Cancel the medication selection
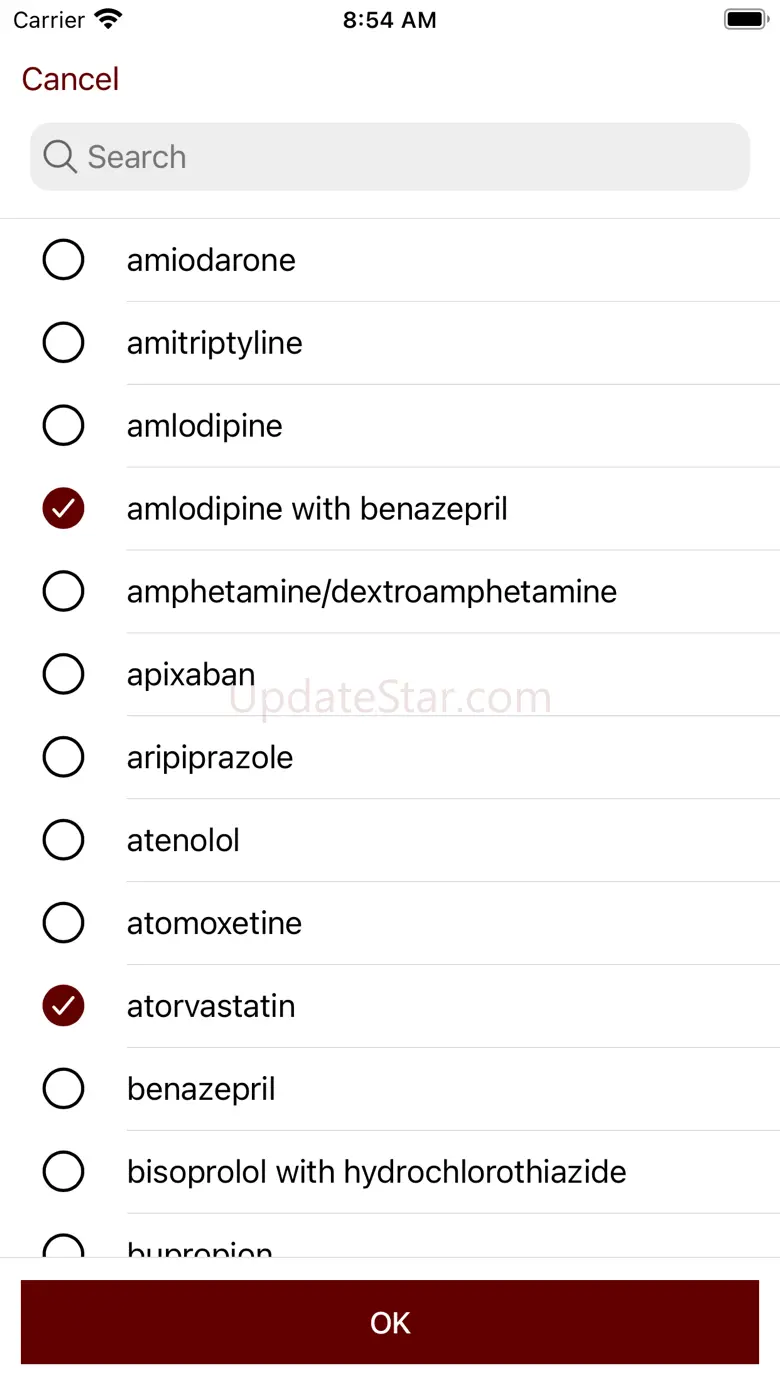780x1387 pixels. pyautogui.click(x=70, y=79)
